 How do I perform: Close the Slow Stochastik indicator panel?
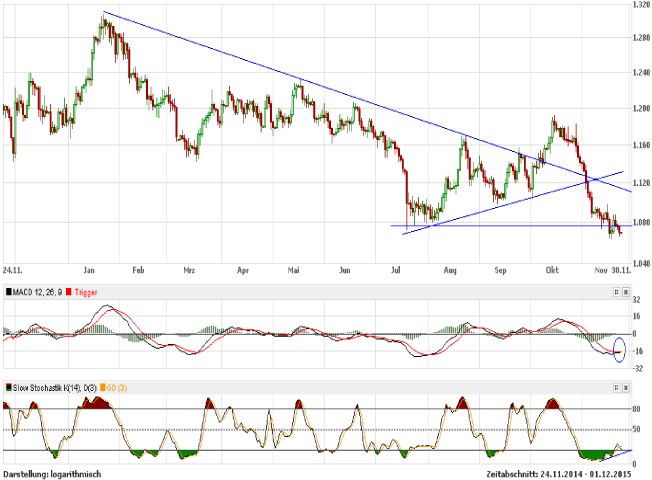[x=627, y=386]
